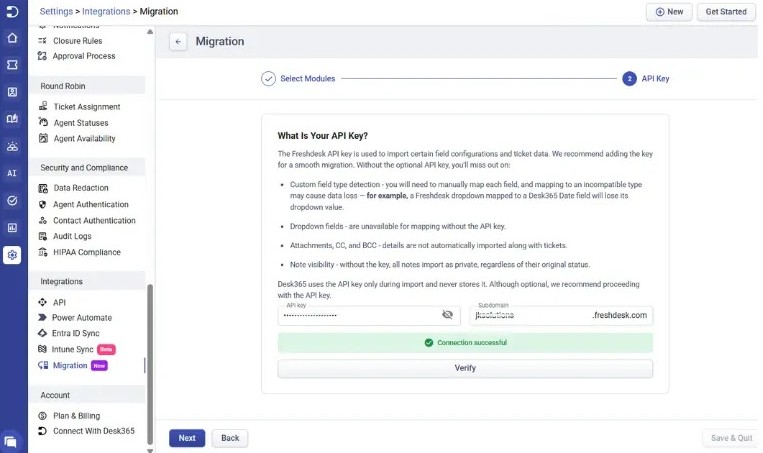This screenshot has width=763, height=453.
Task: Open the Agents group icon in rail
Action: pyautogui.click(x=12, y=146)
